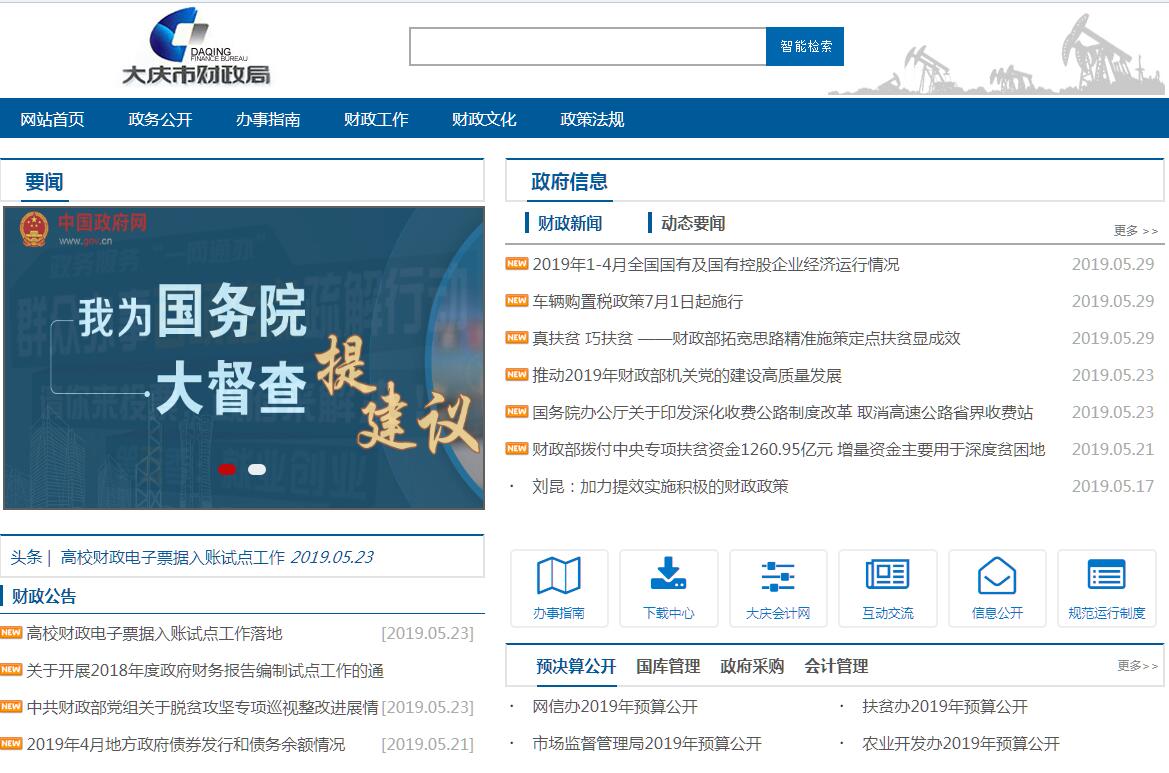Open the 下载中心 download icon
The image size is (1169, 773).
tap(668, 577)
